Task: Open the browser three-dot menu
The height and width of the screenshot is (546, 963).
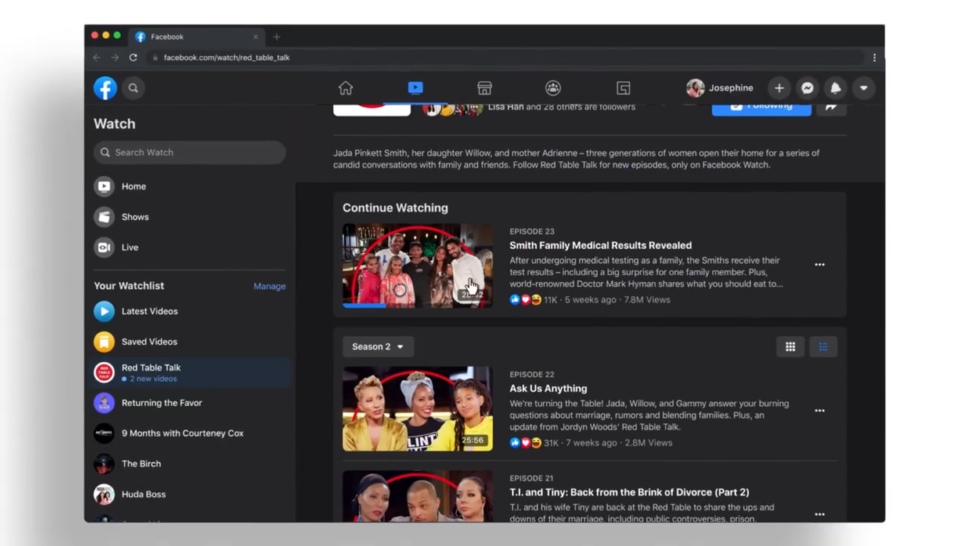Action: tap(875, 57)
